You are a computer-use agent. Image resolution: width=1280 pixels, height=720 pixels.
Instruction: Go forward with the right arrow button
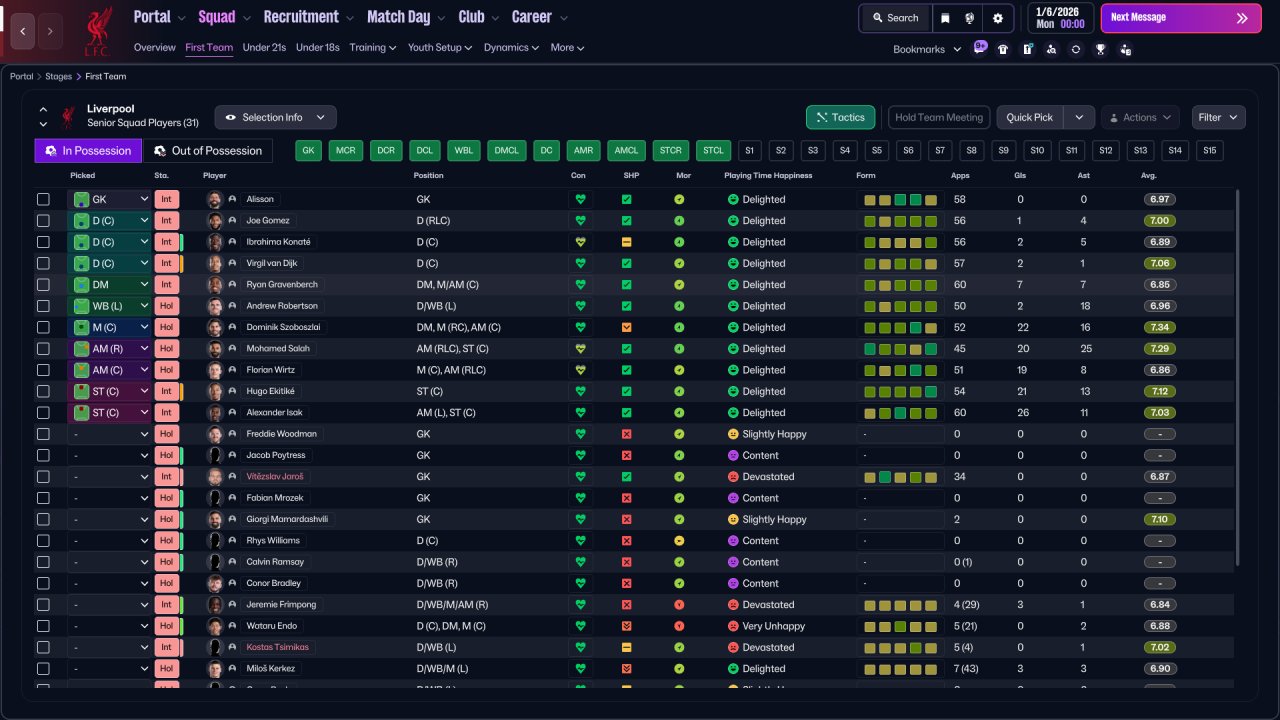(x=51, y=31)
